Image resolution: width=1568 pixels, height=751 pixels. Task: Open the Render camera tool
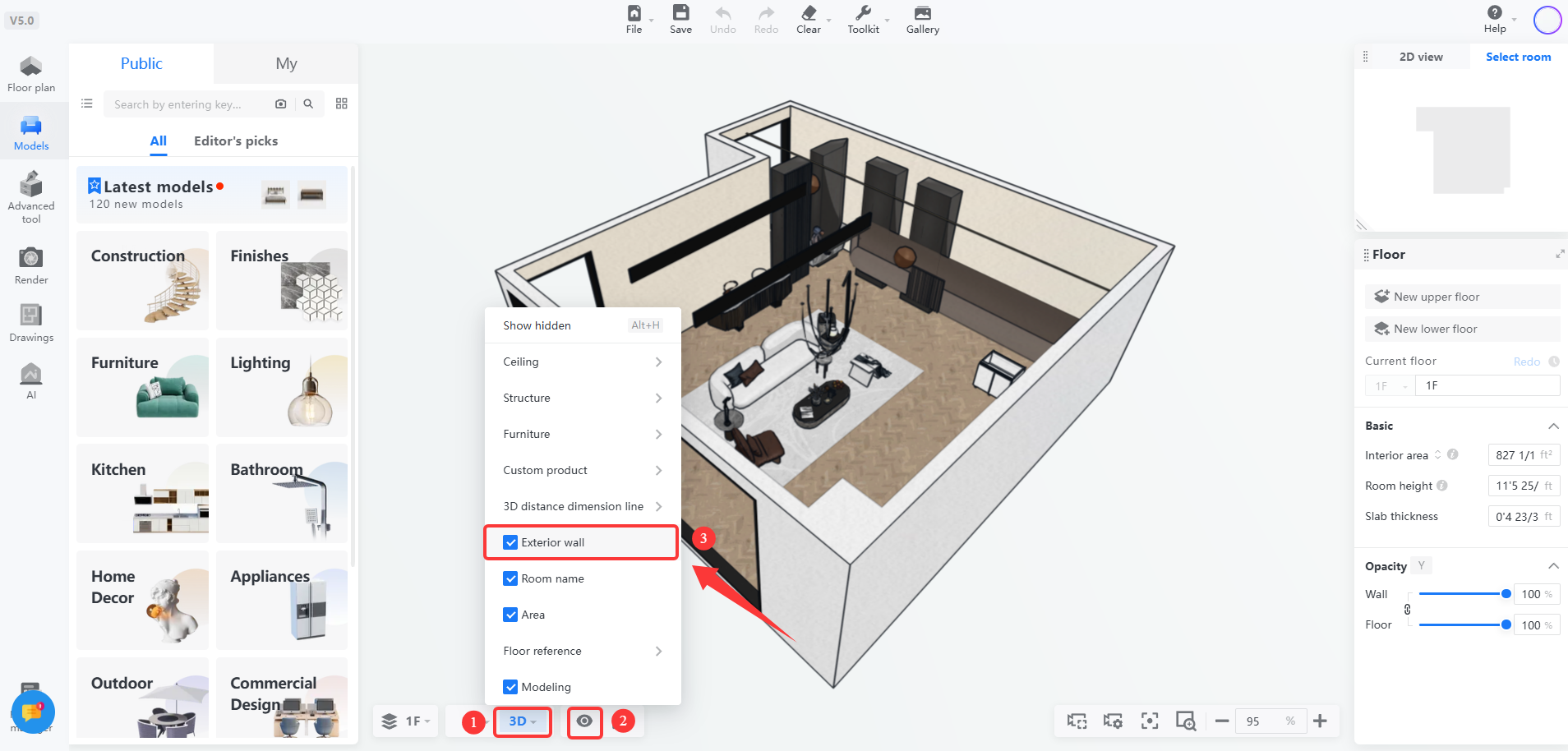coord(31,265)
